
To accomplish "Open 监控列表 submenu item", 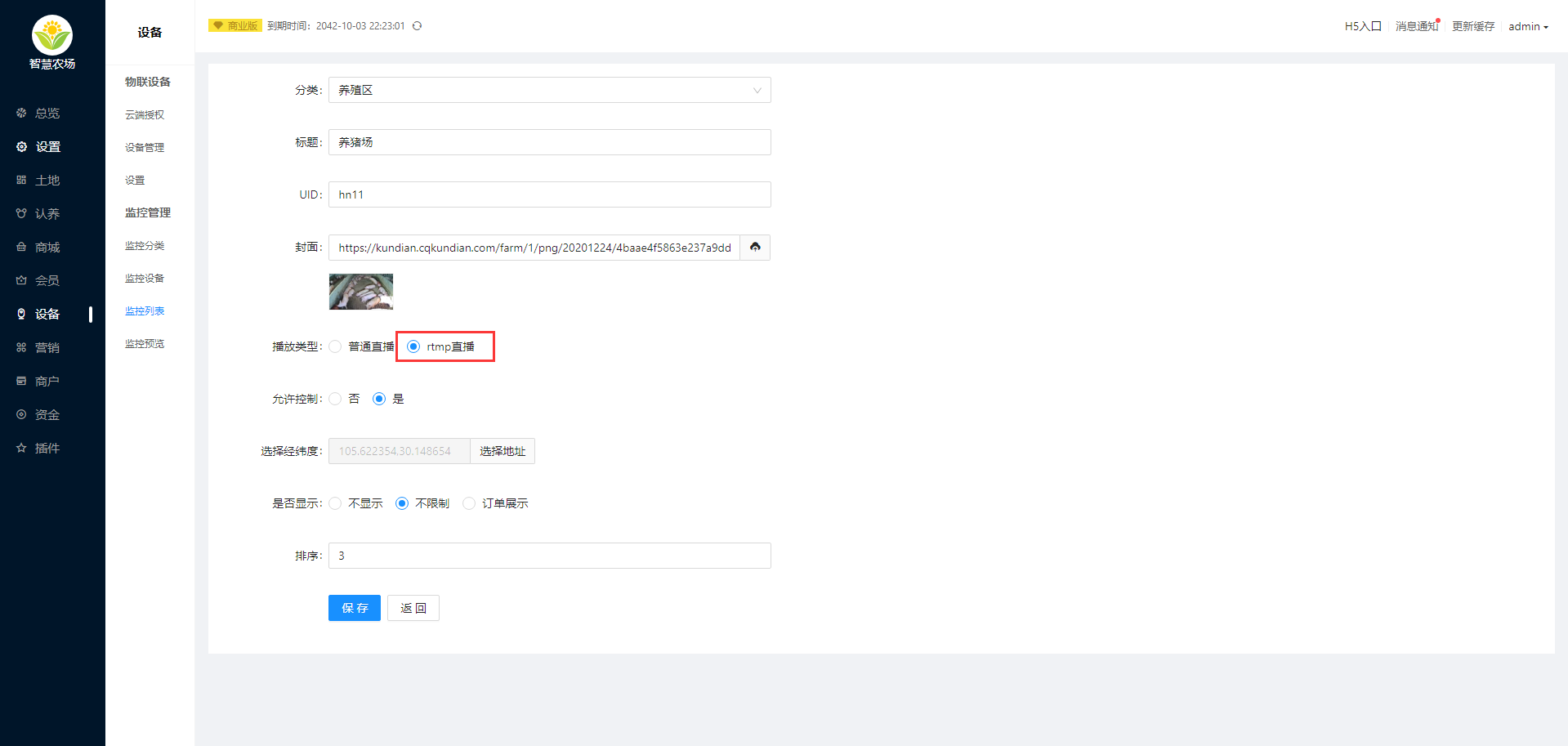I will (x=145, y=310).
